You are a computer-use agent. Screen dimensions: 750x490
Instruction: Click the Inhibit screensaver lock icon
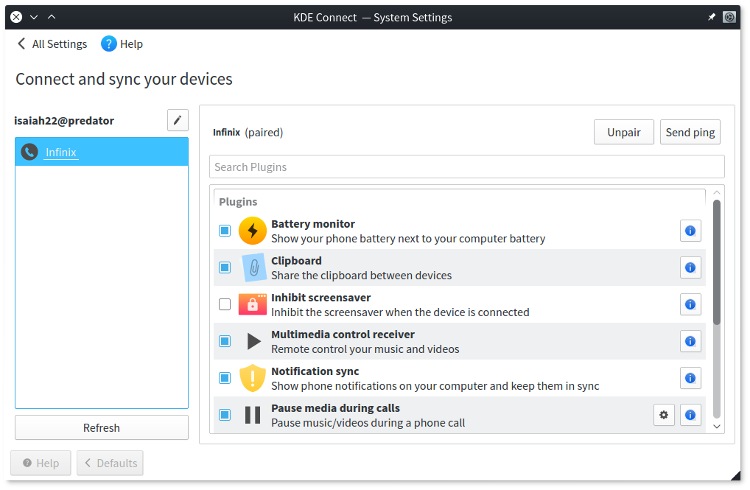(x=253, y=304)
